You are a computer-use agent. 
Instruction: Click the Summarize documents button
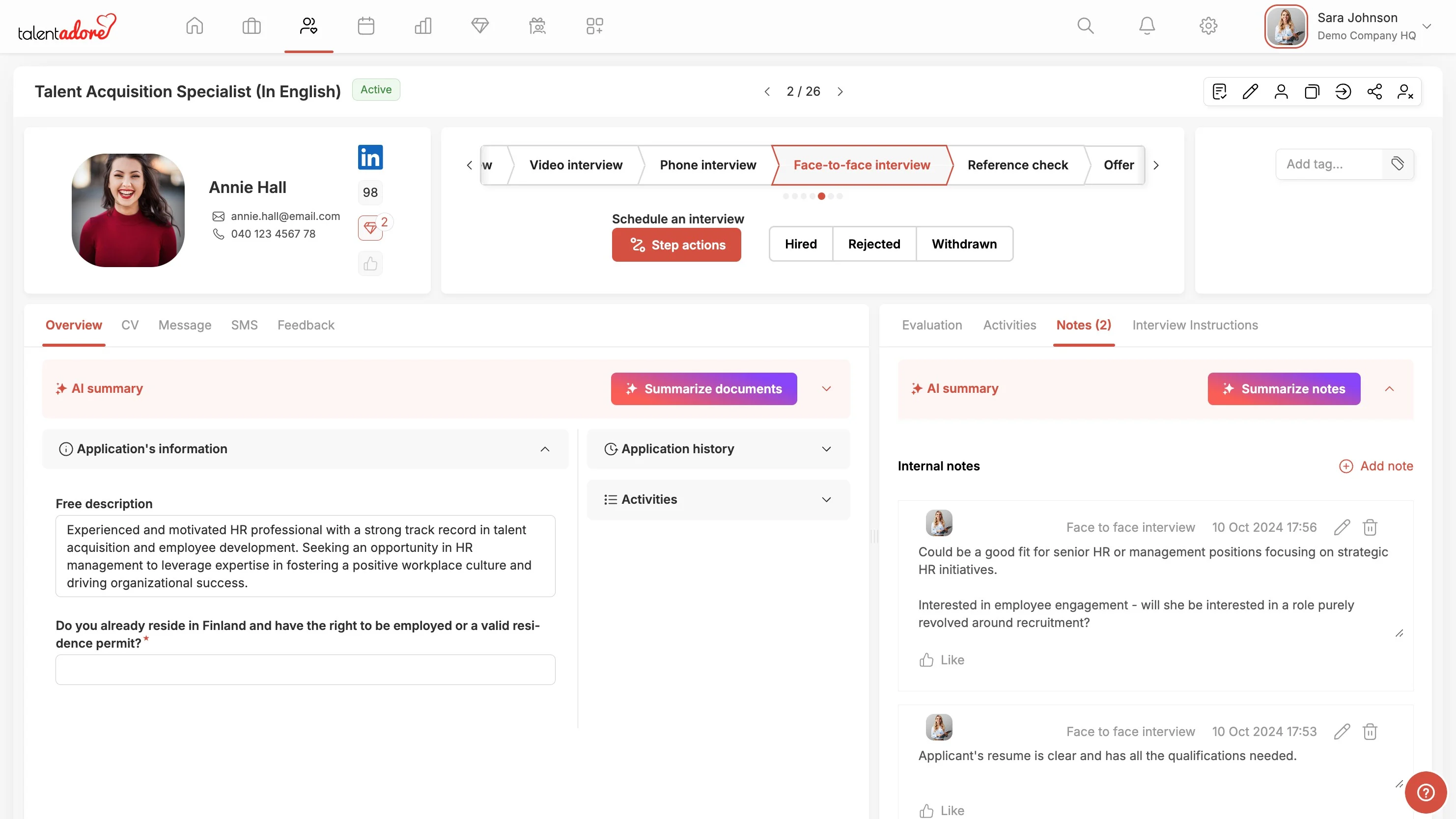[704, 388]
